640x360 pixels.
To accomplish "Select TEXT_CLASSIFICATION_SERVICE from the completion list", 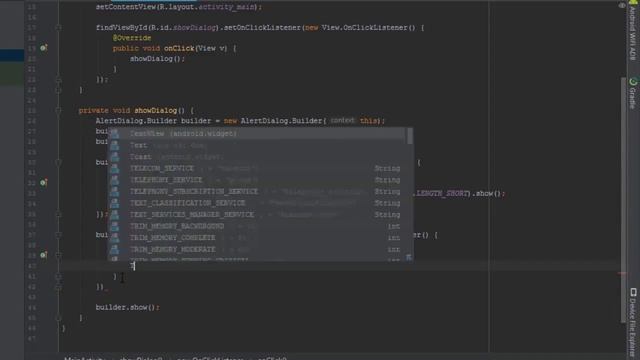I will (x=257, y=203).
